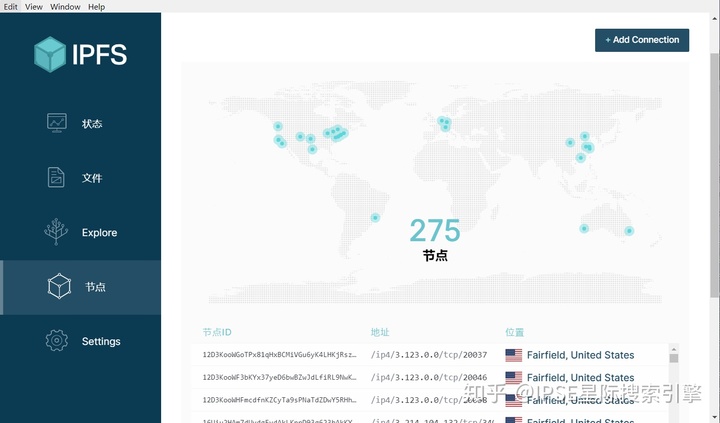Open the Help menu
The width and height of the screenshot is (720, 423).
point(96,6)
